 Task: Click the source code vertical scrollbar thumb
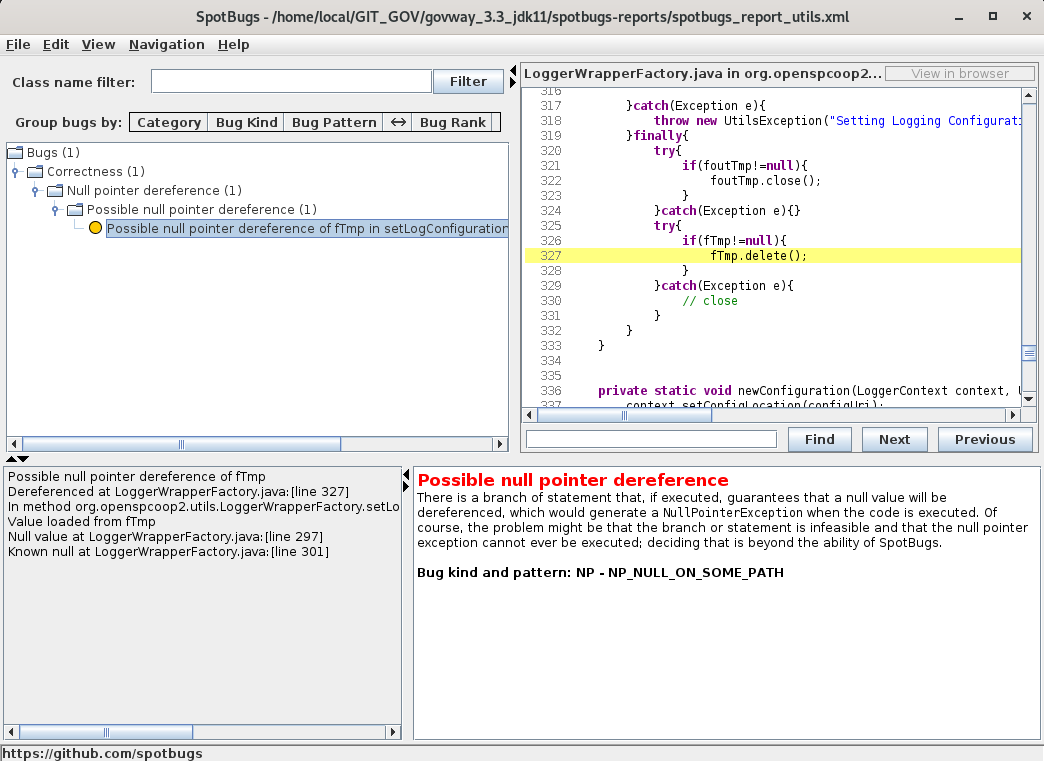click(1029, 353)
